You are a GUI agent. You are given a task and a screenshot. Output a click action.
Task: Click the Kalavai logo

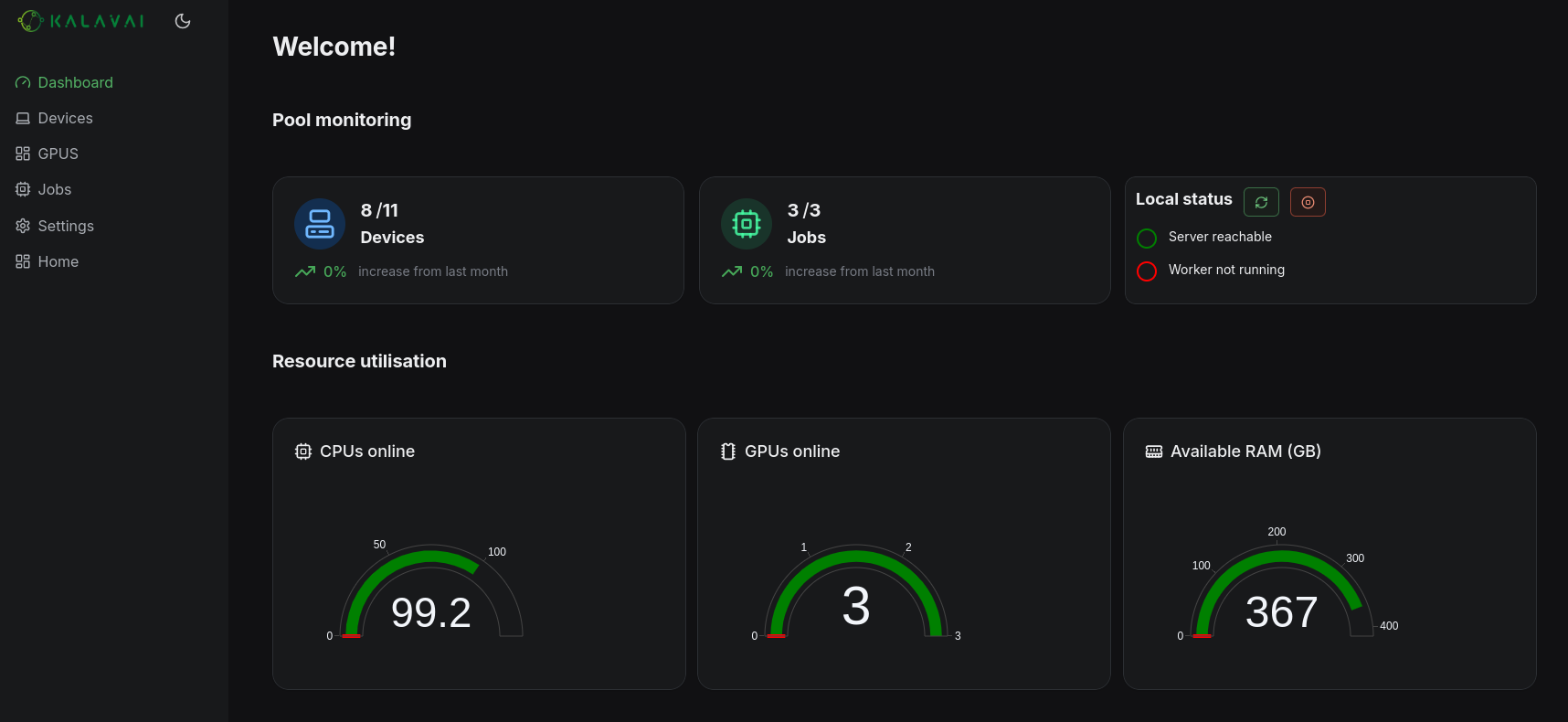pyautogui.click(x=80, y=21)
